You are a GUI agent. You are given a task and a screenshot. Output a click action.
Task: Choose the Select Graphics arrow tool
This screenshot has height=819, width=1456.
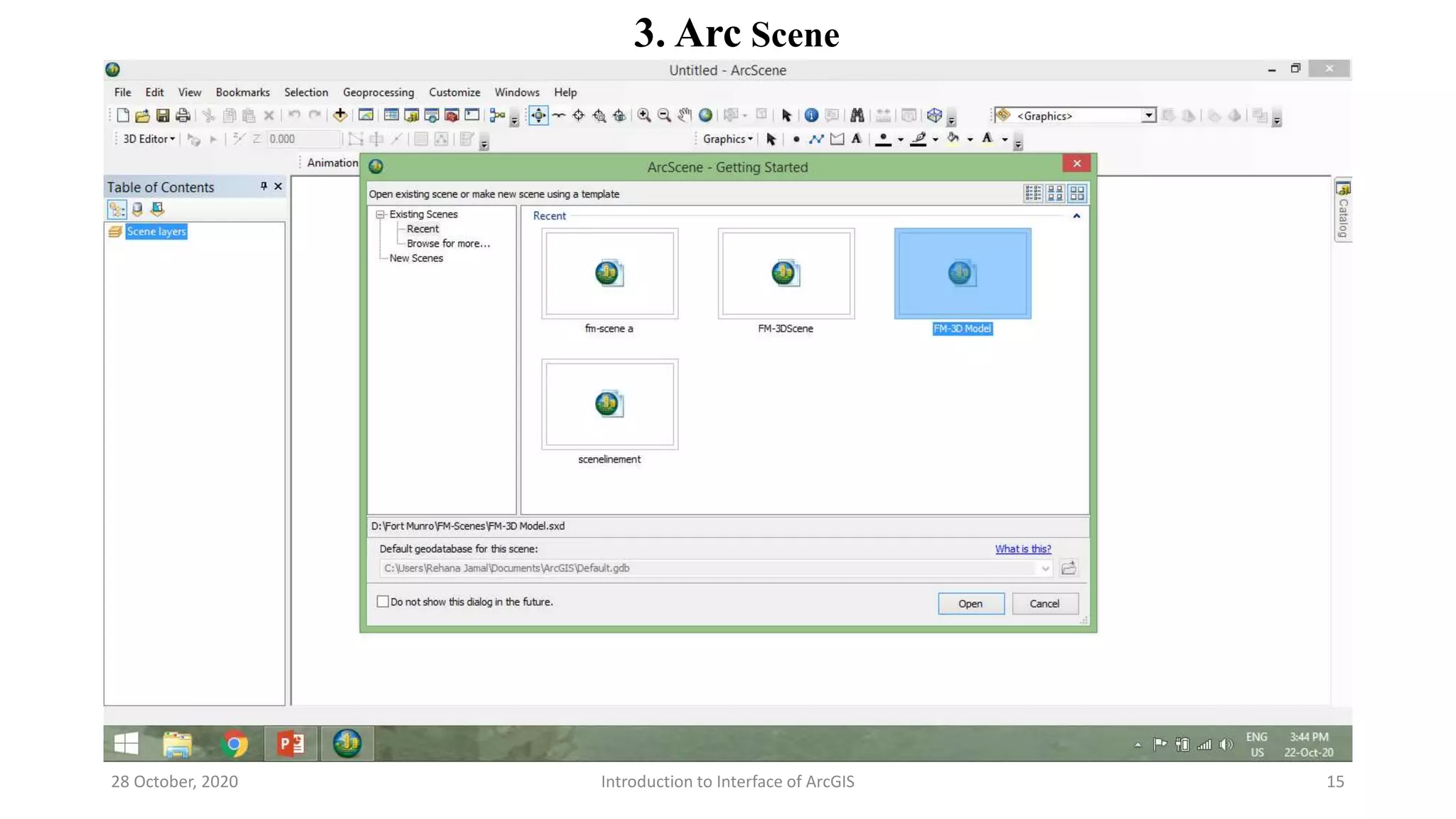tap(771, 139)
